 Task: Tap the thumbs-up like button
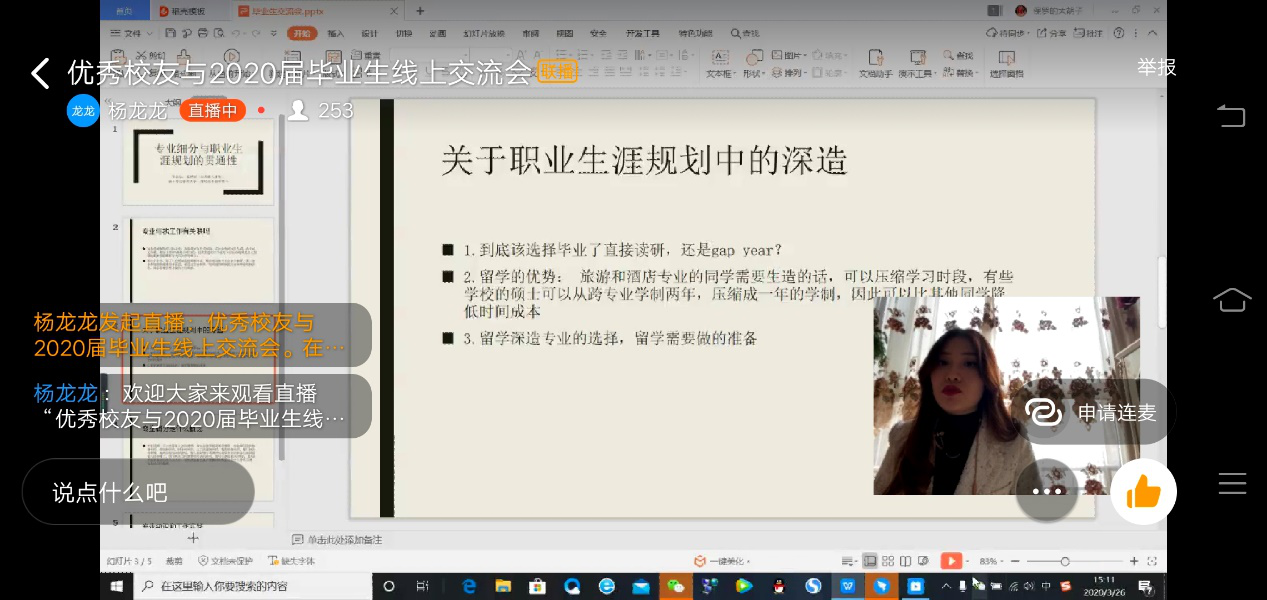pyautogui.click(x=1143, y=492)
